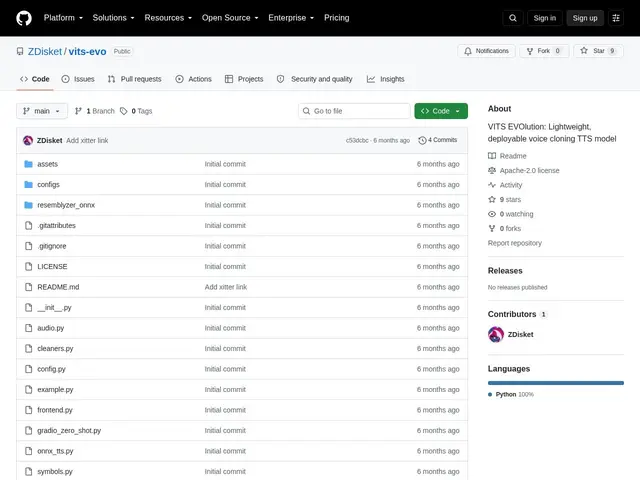The width and height of the screenshot is (640, 480).
Task: Open the config.py file
Action: point(51,369)
